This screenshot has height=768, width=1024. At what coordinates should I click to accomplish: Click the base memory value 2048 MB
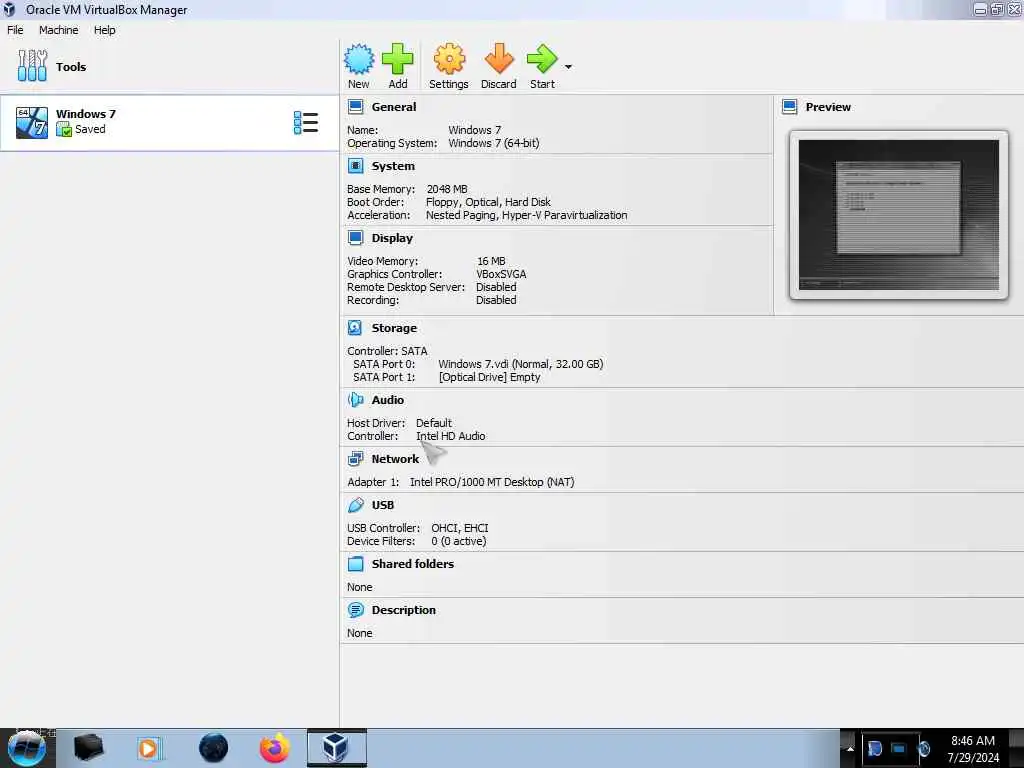[447, 189]
